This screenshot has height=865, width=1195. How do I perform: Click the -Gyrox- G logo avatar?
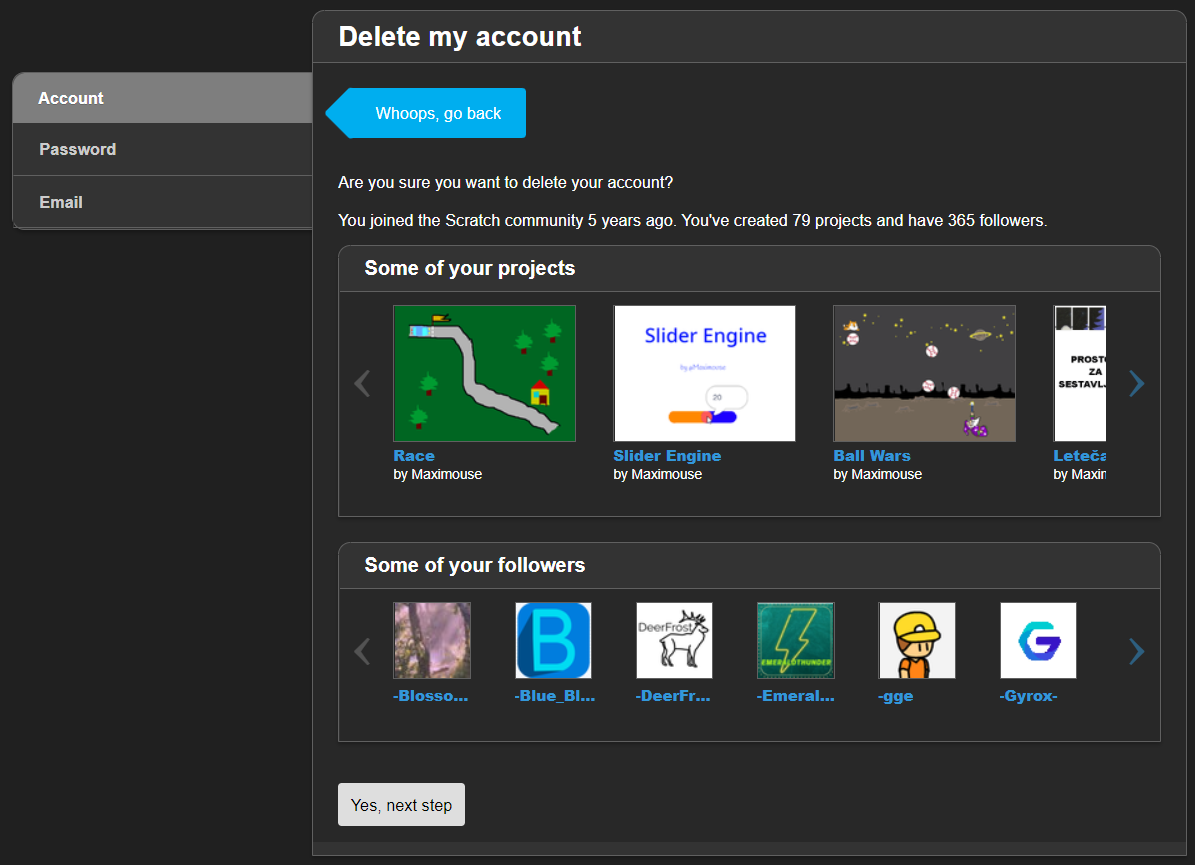click(x=1038, y=640)
